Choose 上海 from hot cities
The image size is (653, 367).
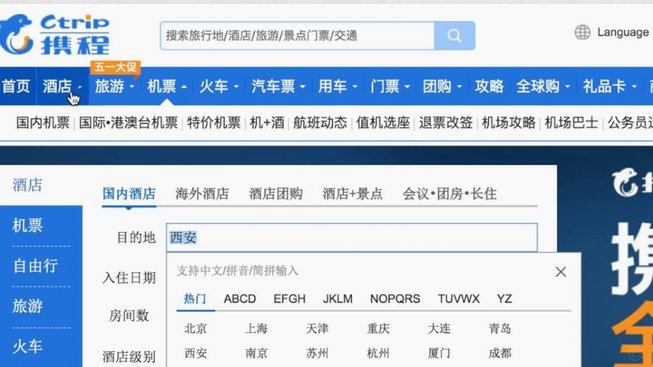(x=256, y=329)
